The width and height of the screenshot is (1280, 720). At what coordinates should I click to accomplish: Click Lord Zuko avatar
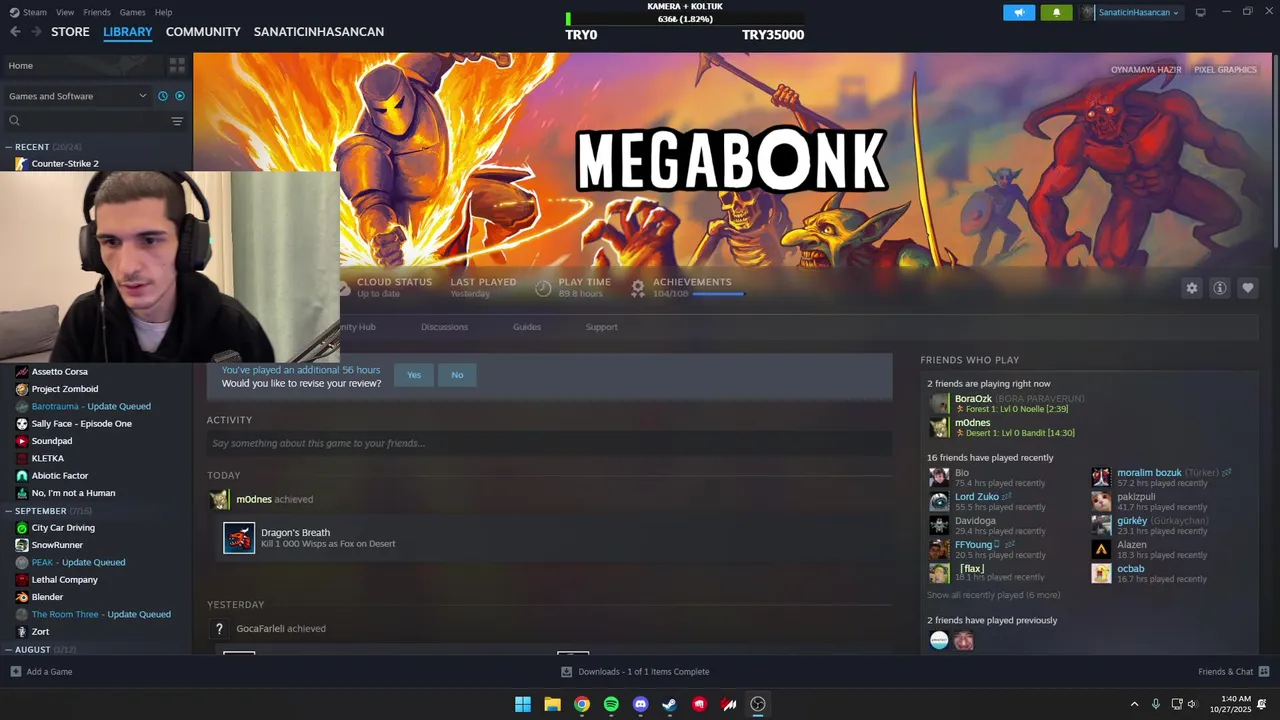pos(939,501)
